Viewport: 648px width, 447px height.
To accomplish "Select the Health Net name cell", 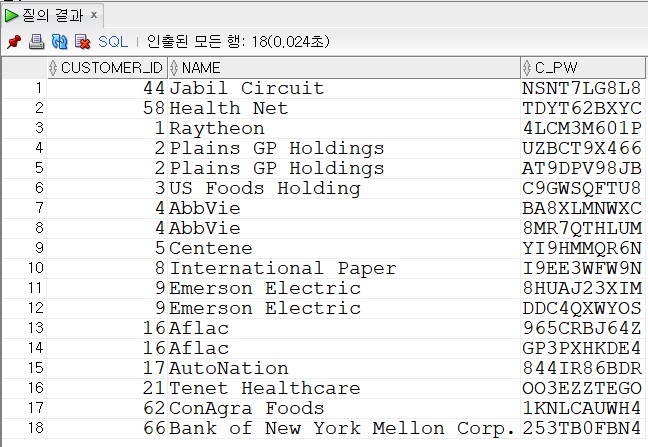I will [344, 108].
